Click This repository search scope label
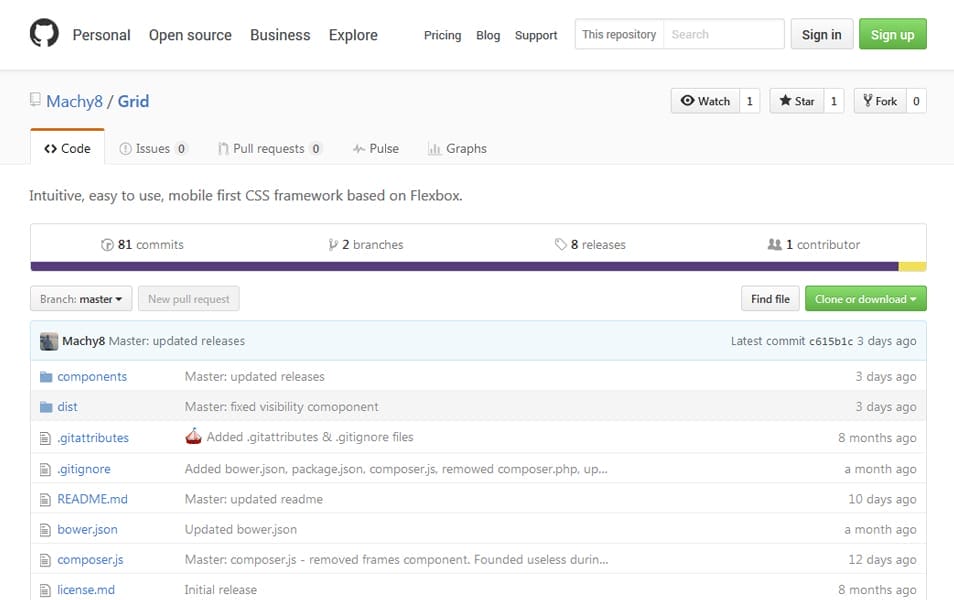Viewport: 954px width, 600px height. tap(619, 34)
